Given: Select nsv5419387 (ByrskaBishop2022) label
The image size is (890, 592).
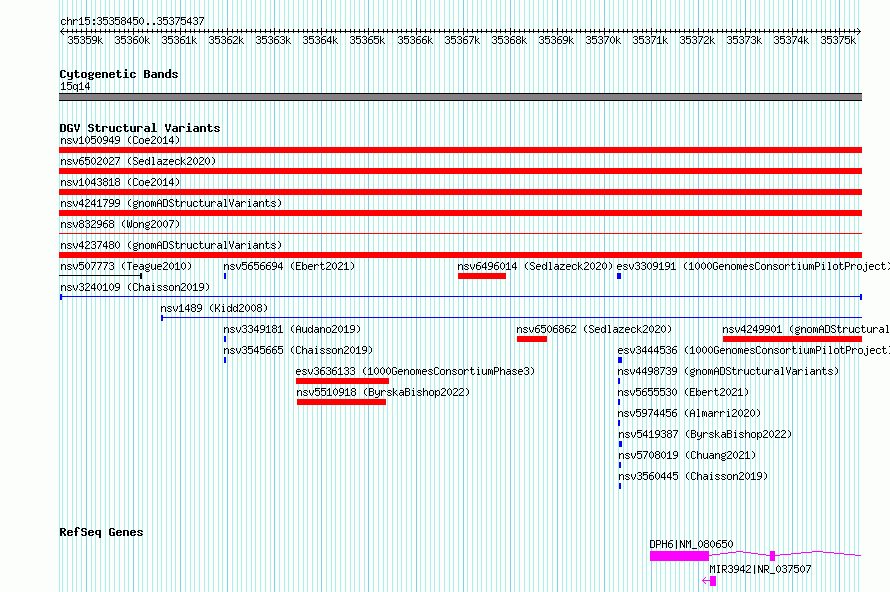Looking at the screenshot, I should [705, 434].
